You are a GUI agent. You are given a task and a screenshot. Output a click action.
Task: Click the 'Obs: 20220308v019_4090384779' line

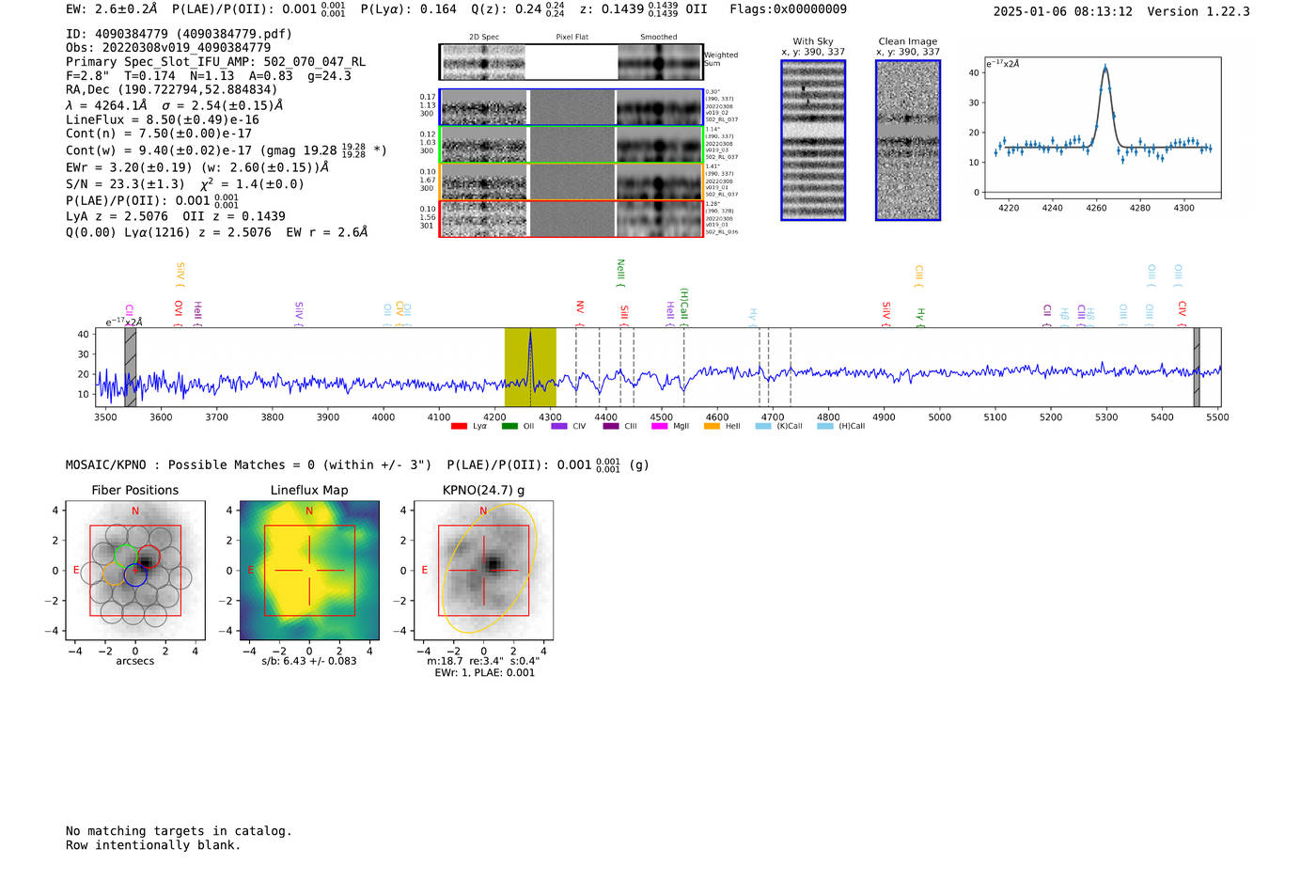(x=168, y=47)
